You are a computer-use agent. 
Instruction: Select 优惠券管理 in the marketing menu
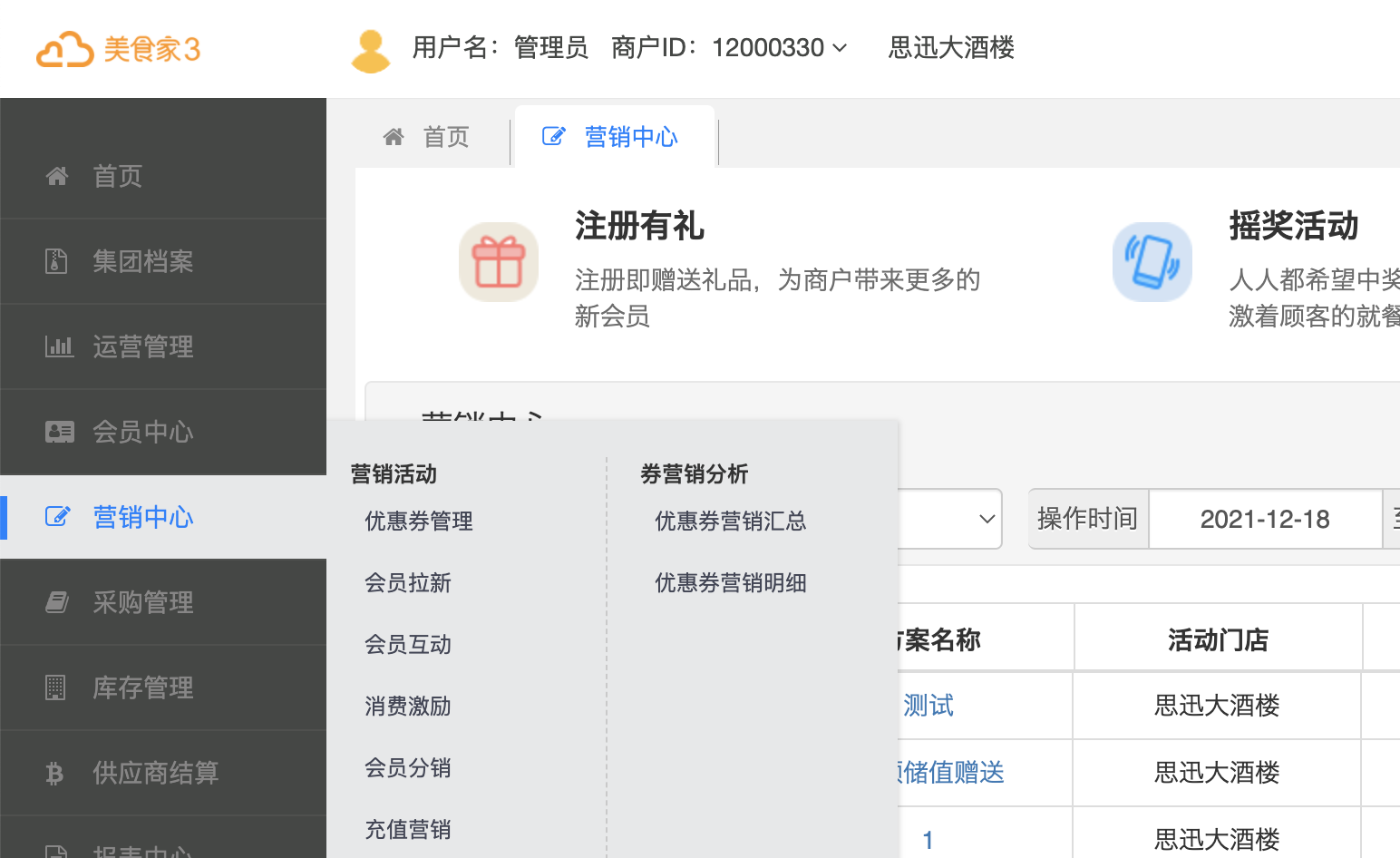[x=418, y=521]
